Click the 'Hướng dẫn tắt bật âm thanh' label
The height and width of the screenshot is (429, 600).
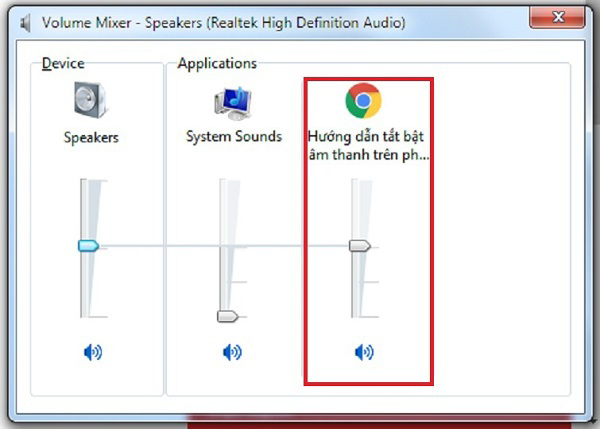pos(368,146)
